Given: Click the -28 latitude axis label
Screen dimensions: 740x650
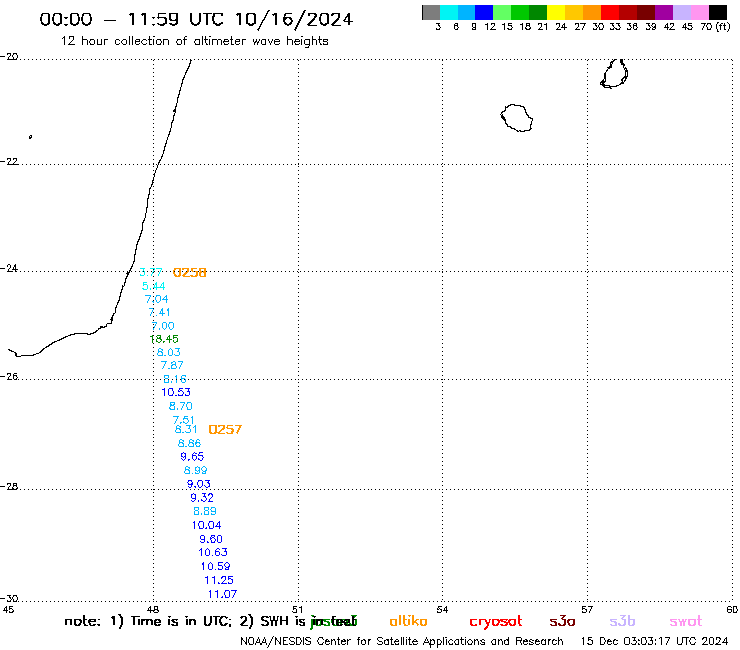Looking at the screenshot, I should tap(9, 486).
